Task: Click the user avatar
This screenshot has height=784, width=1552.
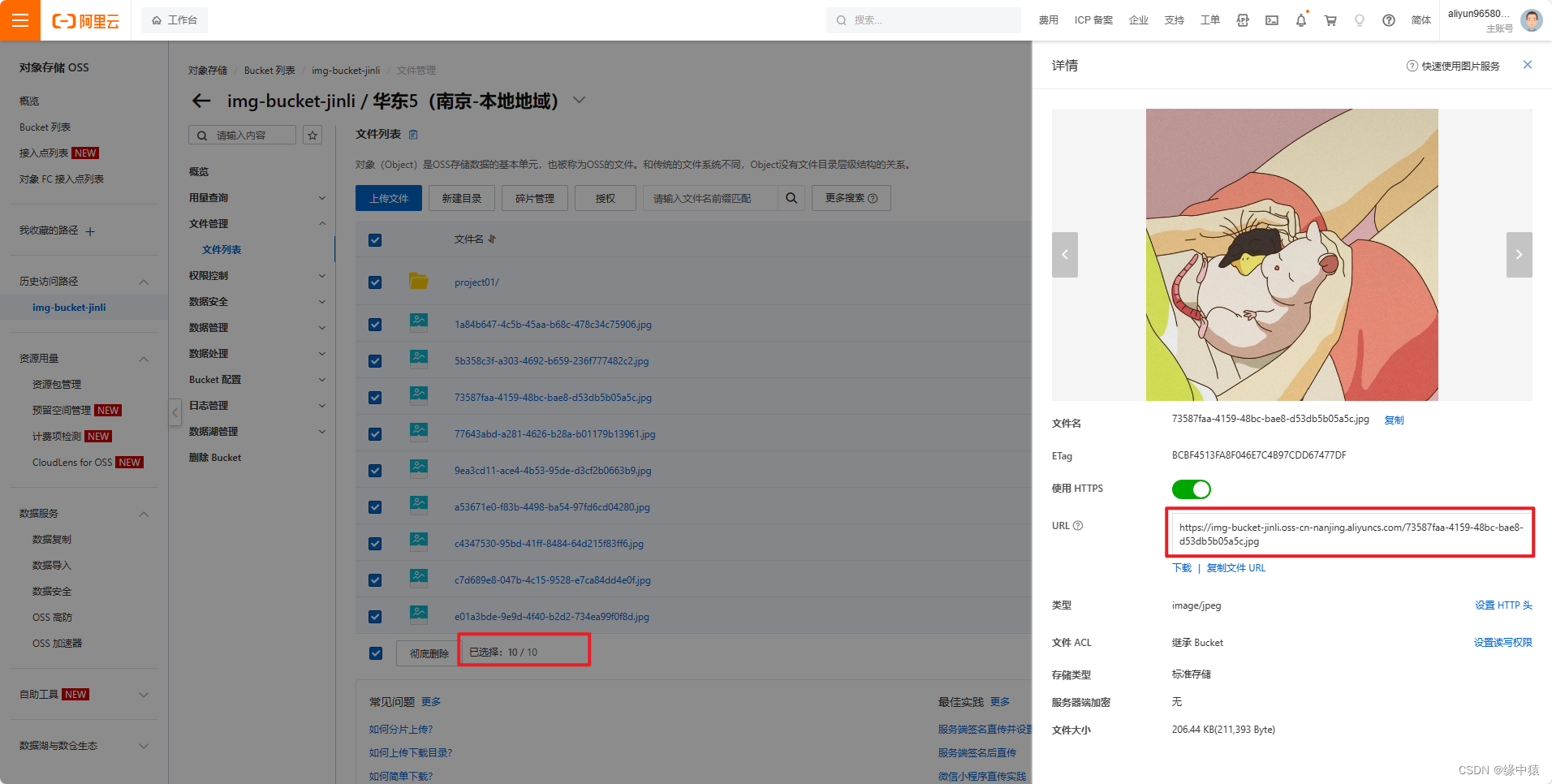Action: point(1532,20)
